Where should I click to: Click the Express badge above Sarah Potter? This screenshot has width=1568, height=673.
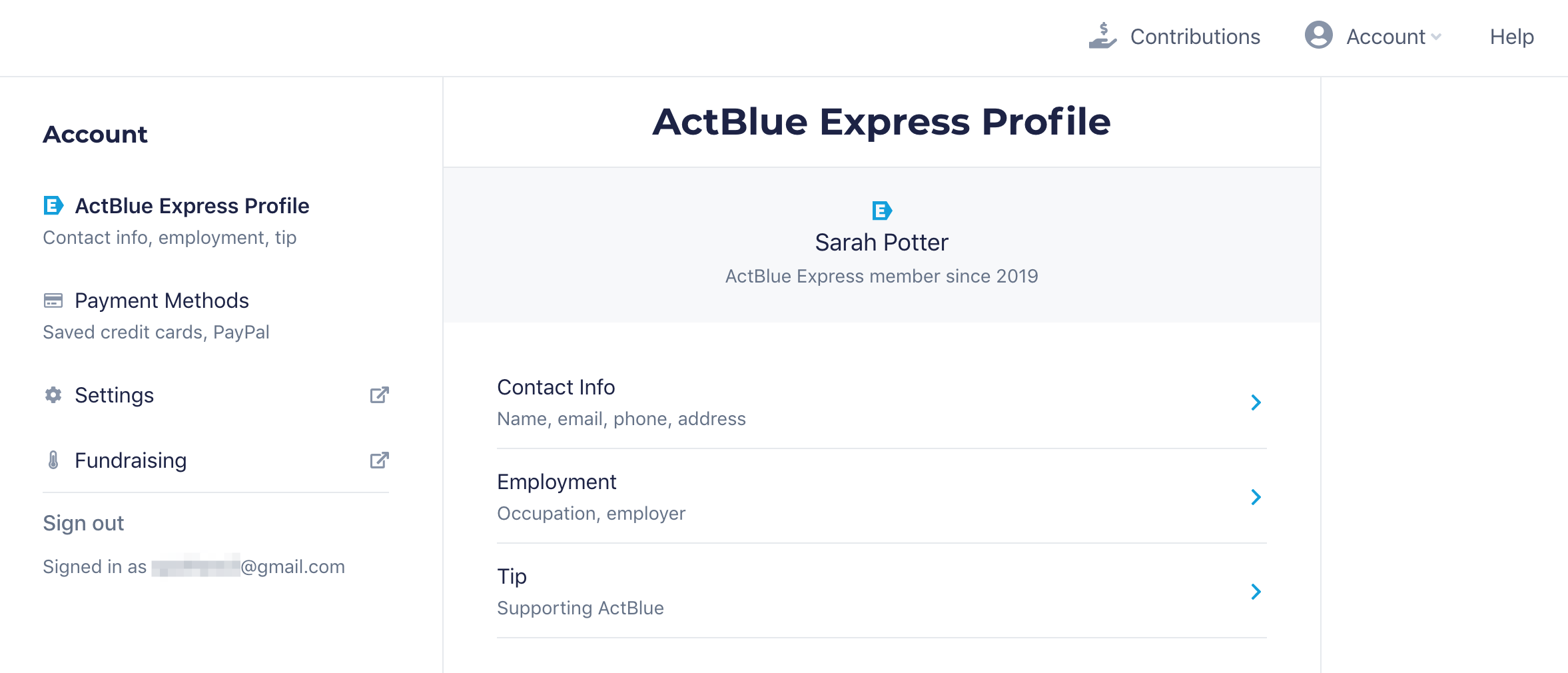tap(882, 211)
